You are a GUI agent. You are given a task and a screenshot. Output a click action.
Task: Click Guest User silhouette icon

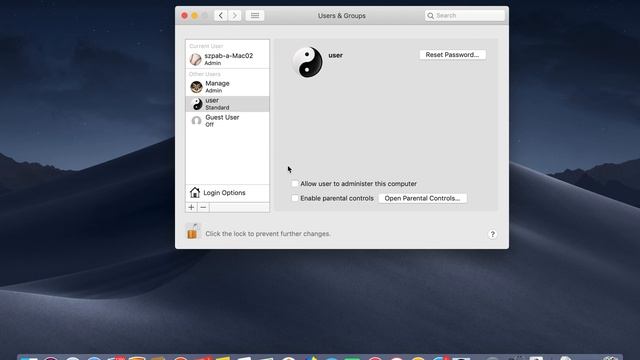(196, 121)
